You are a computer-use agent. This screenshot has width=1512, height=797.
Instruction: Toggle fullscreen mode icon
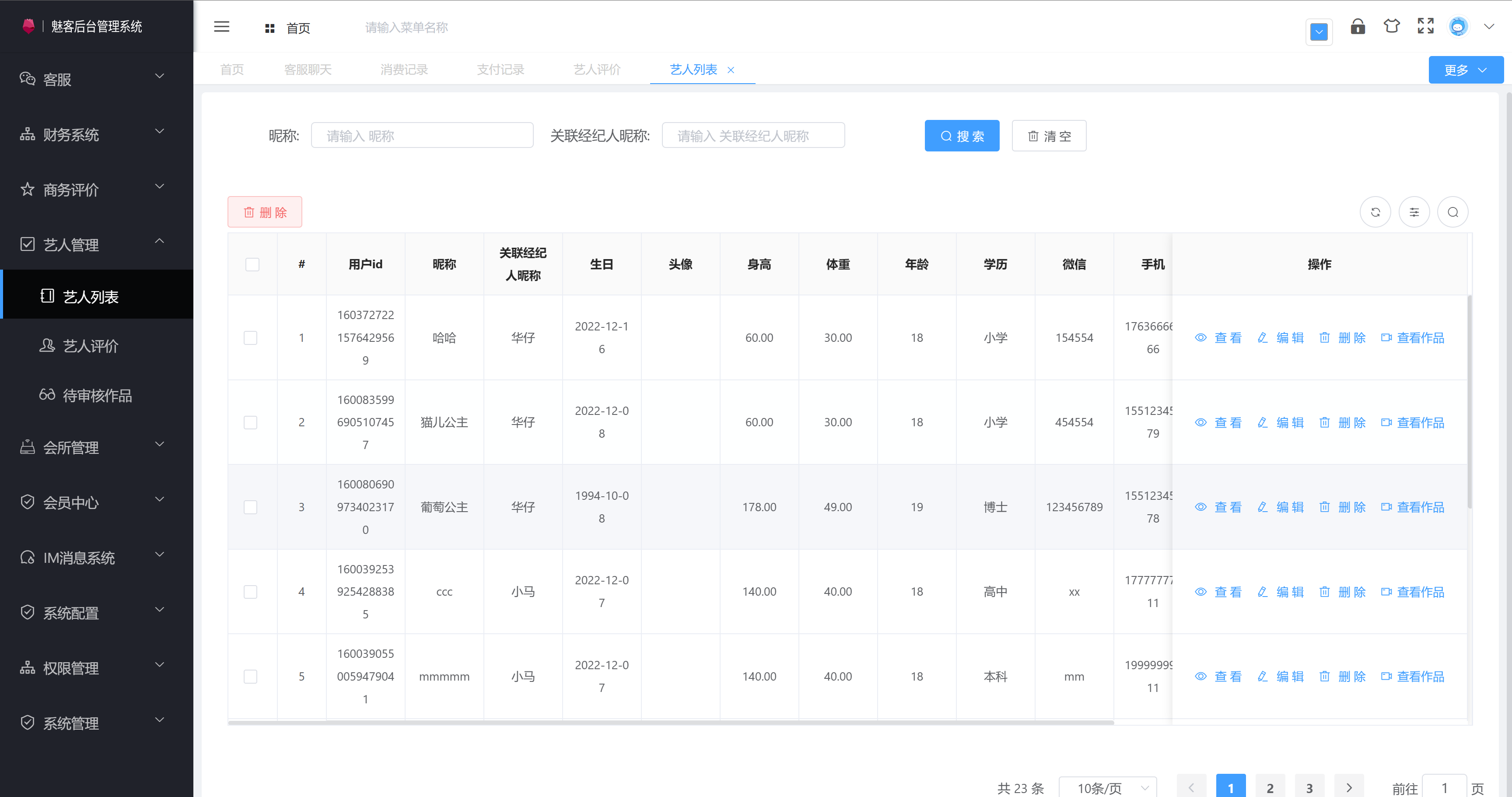pyautogui.click(x=1426, y=26)
